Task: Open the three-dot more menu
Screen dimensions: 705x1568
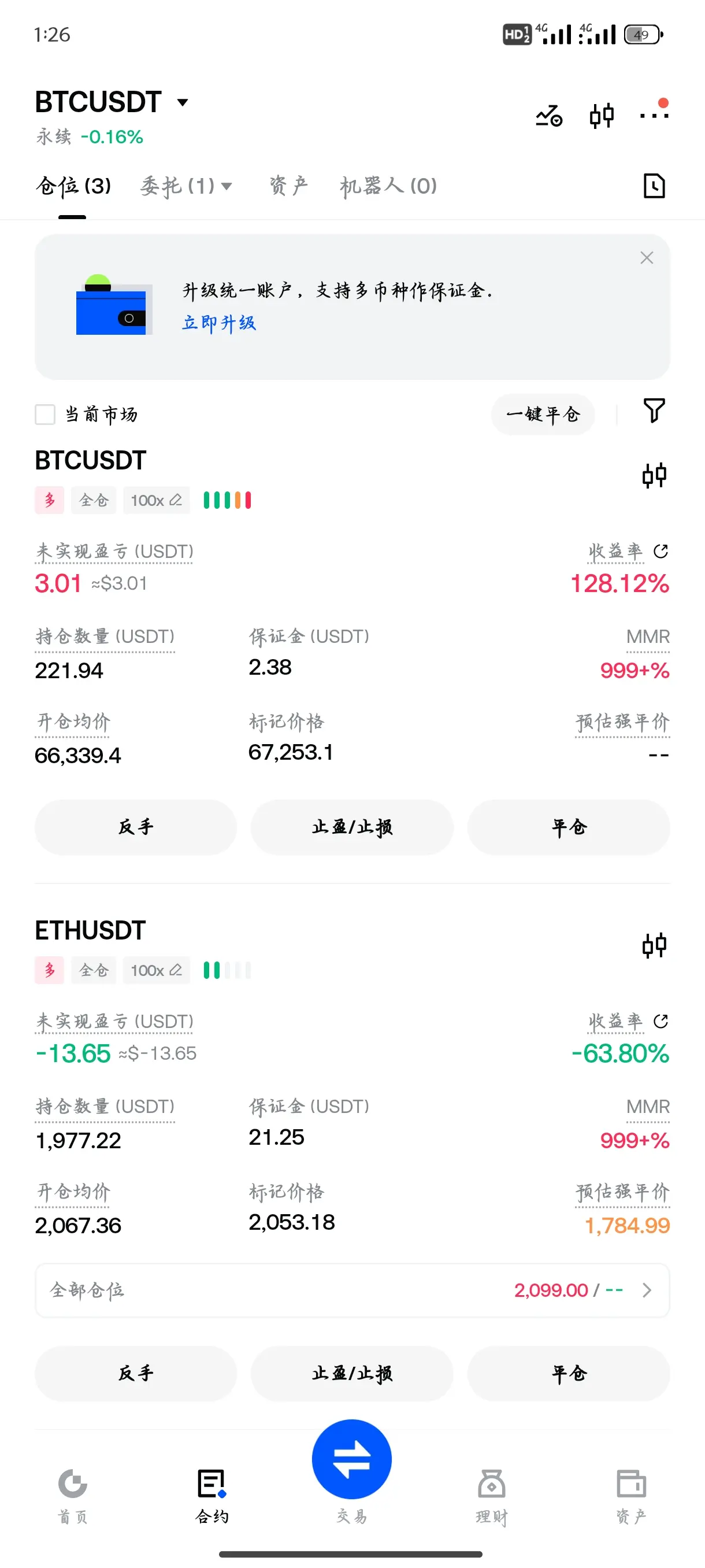Action: [654, 114]
